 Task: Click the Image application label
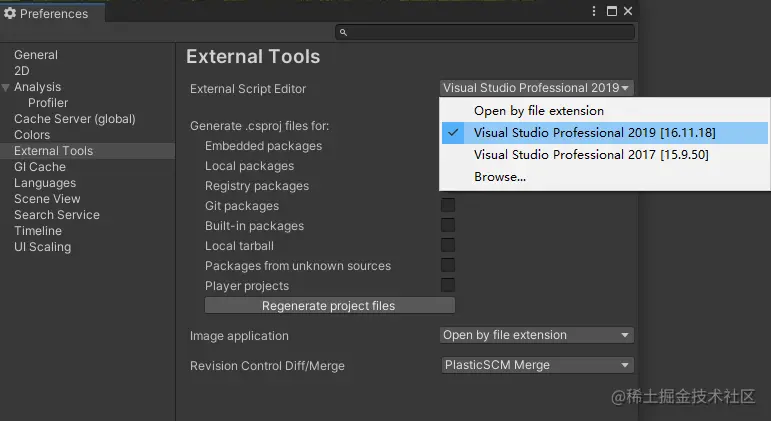239,336
